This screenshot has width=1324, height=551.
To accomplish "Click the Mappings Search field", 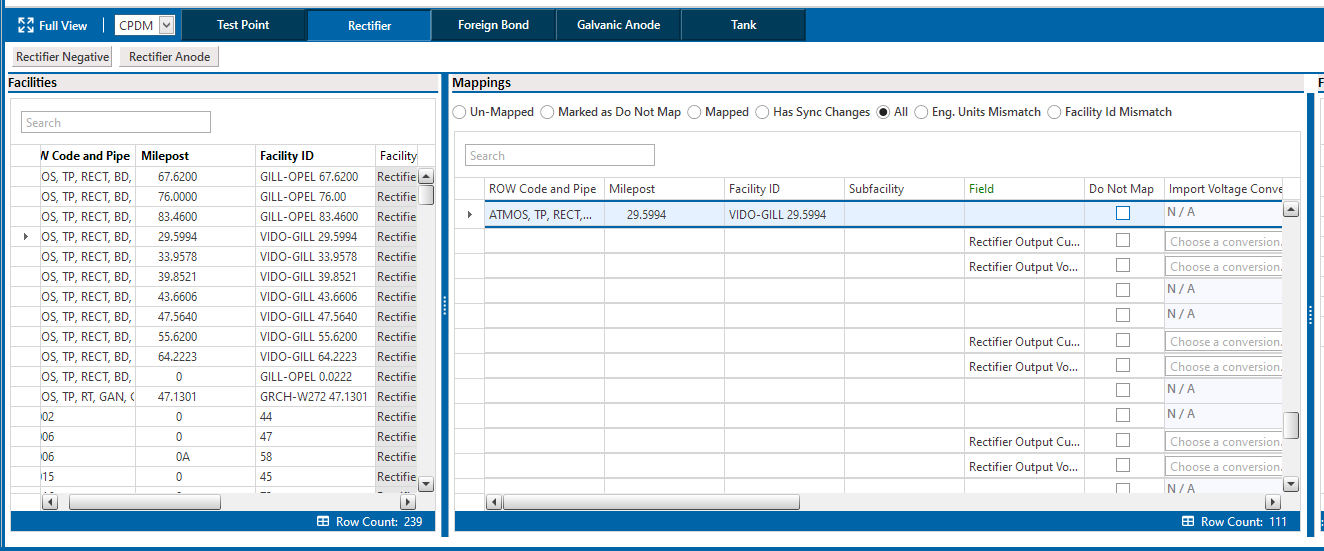I will click(560, 155).
